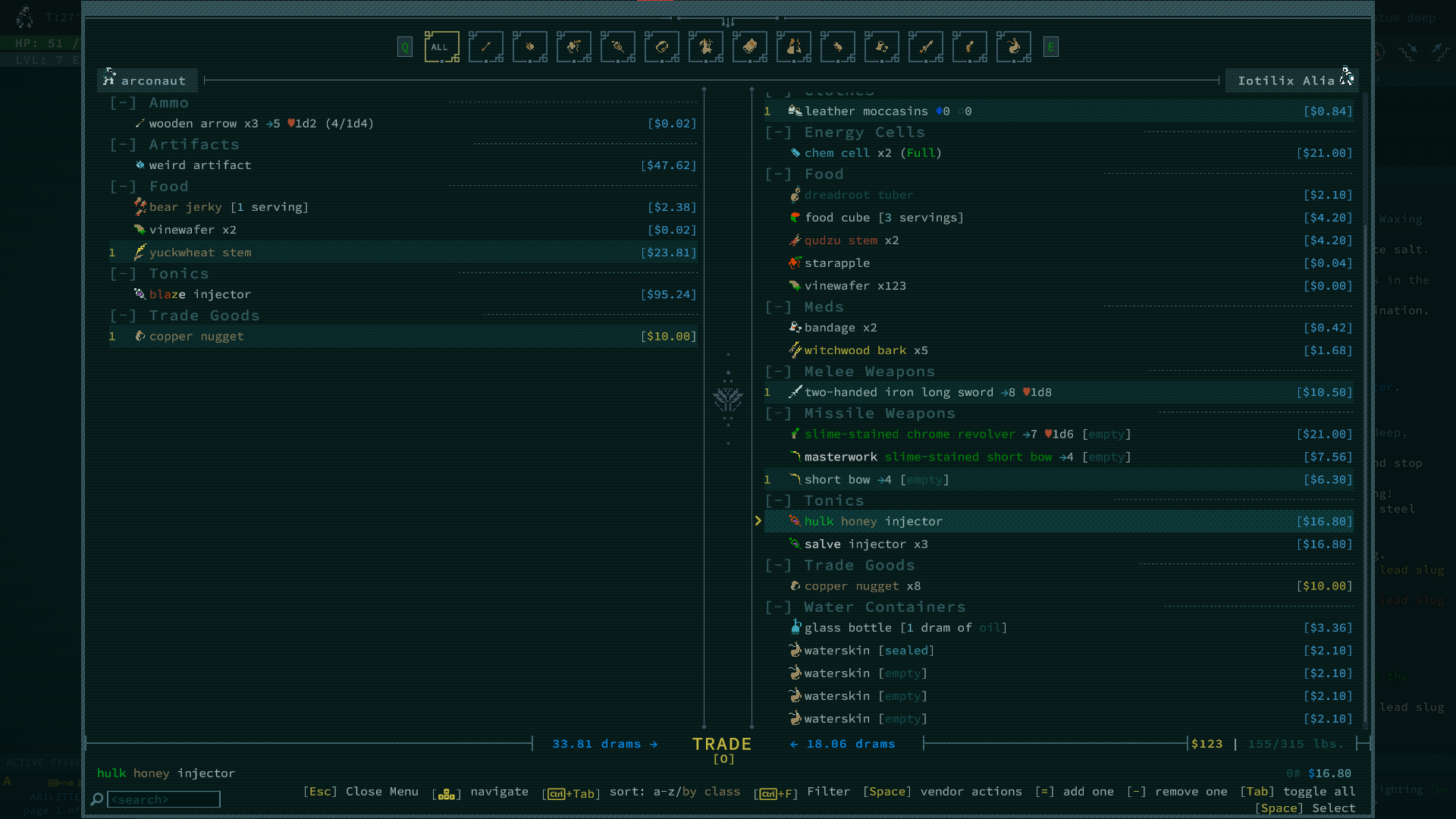Filter by the arrow ammo category icon
1456x819 pixels.
485,47
